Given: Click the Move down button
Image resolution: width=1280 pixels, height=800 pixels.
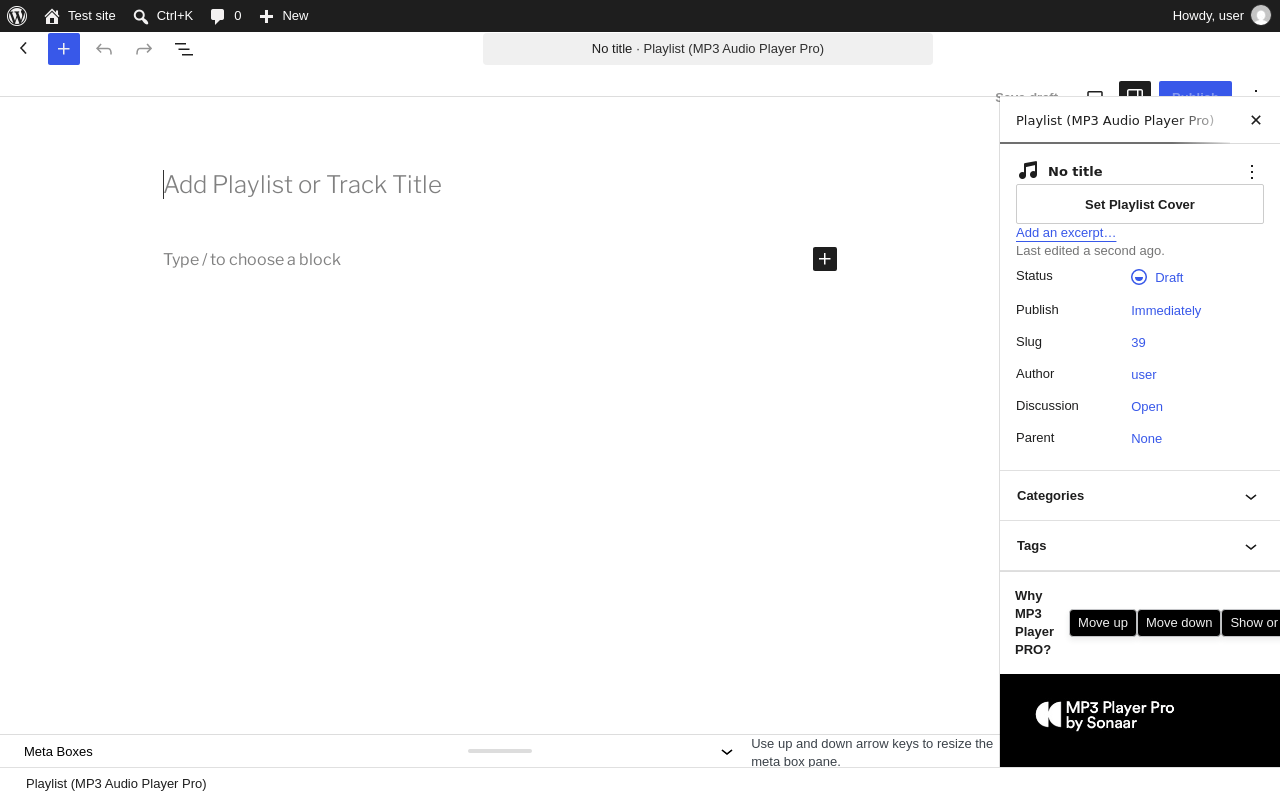Looking at the screenshot, I should point(1179,623).
